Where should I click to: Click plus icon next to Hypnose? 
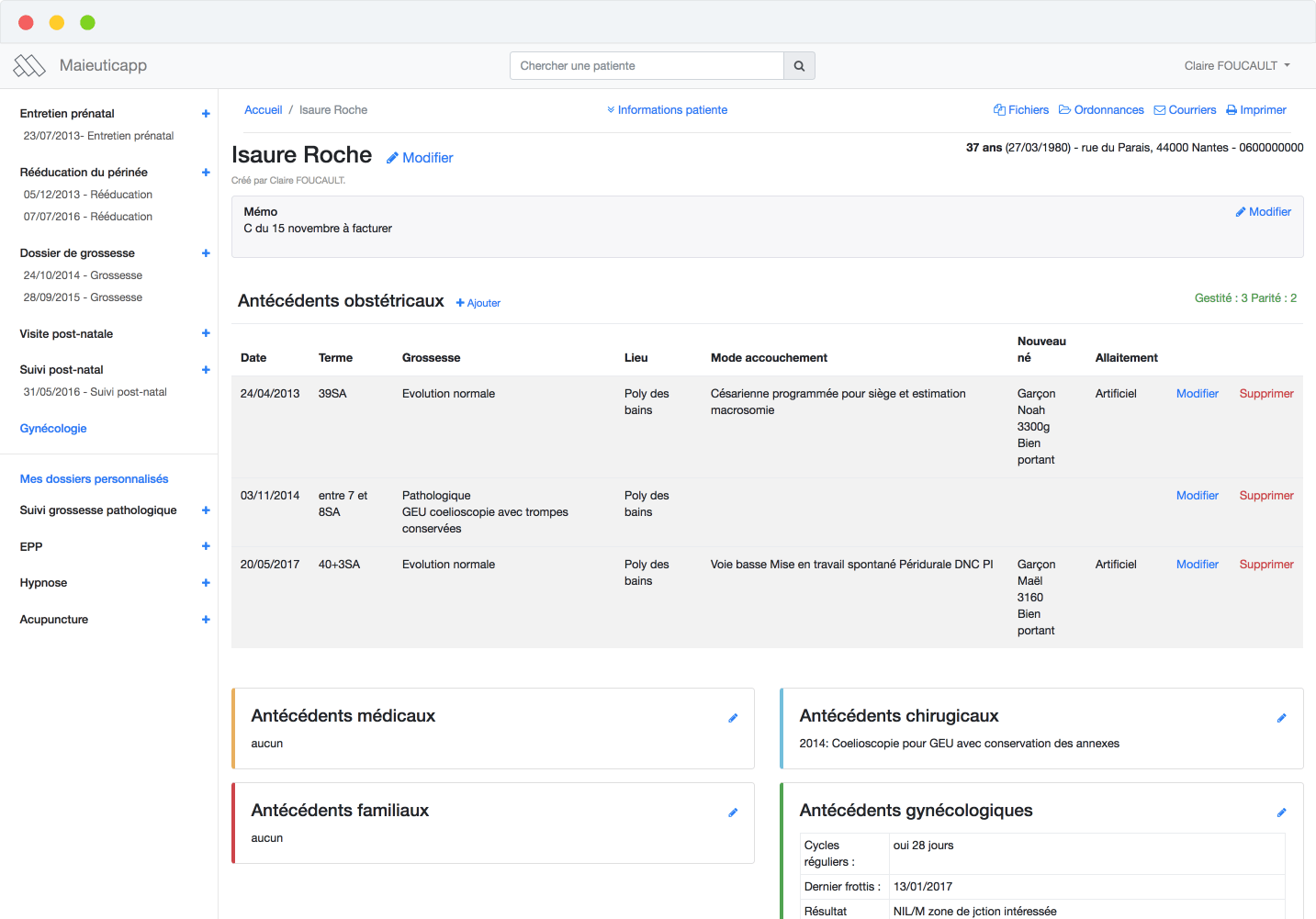206,583
